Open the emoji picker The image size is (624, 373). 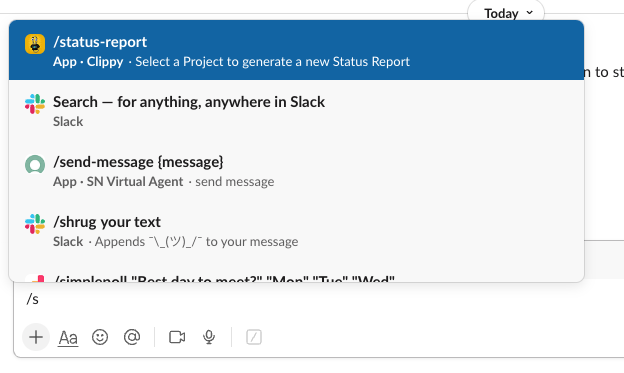tap(100, 337)
